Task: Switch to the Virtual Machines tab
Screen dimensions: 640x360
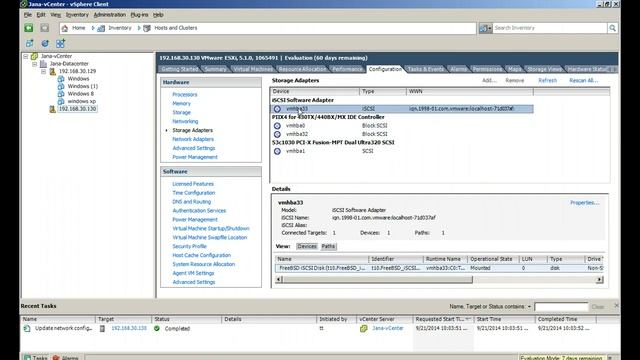Action: tap(253, 69)
